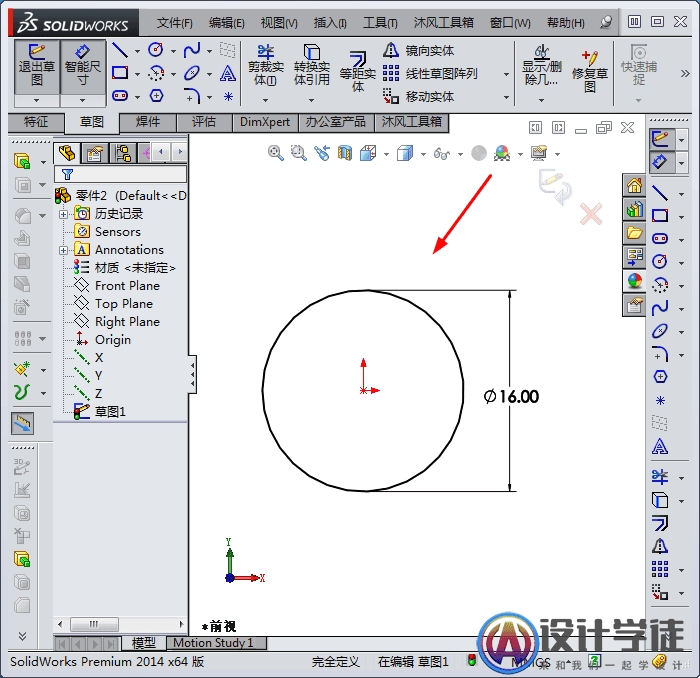700x678 pixels.
Task: Click Zoom to Fit in view toolbar
Action: pos(275,153)
